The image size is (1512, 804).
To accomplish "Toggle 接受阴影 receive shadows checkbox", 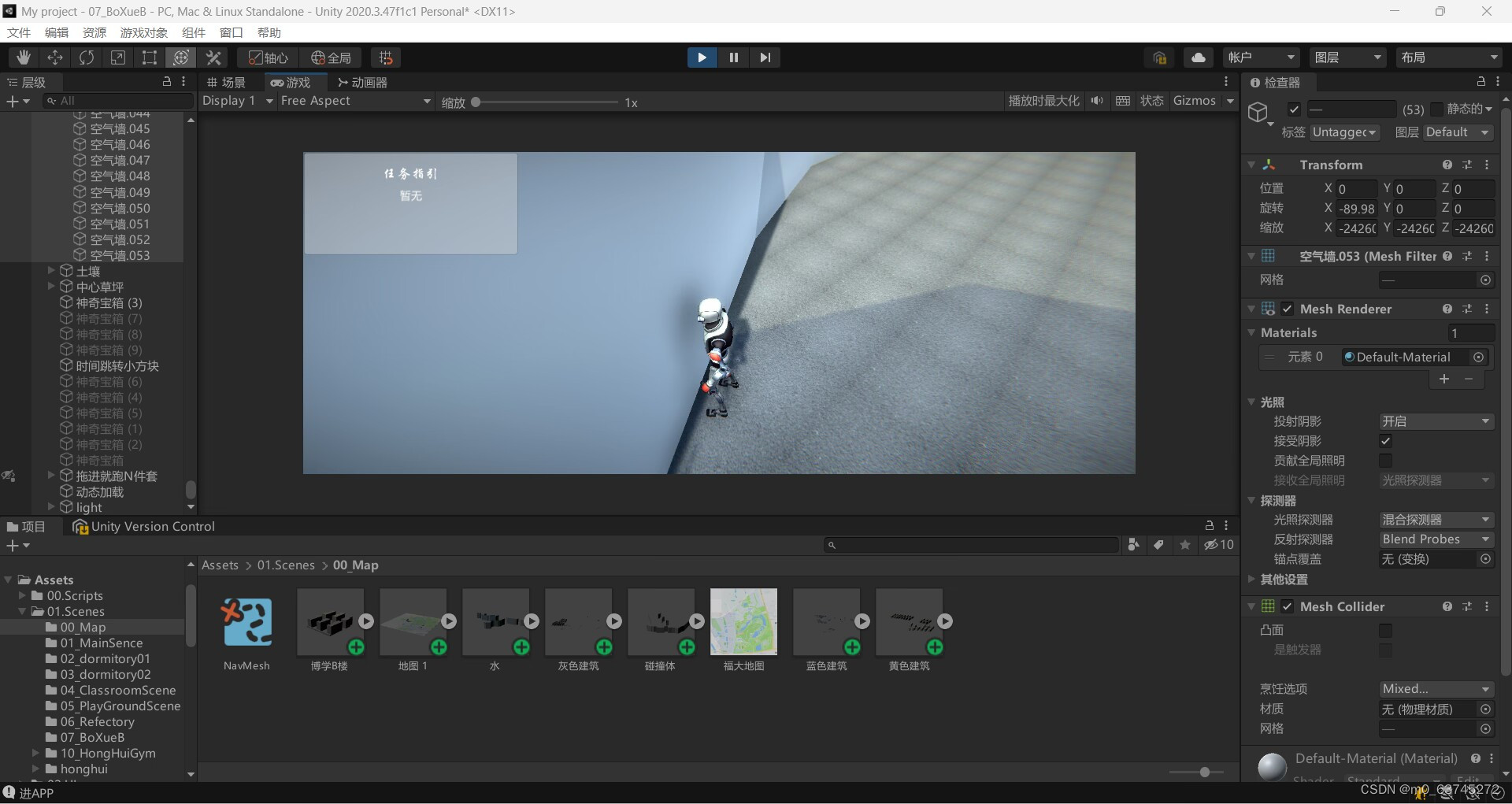I will [x=1386, y=441].
